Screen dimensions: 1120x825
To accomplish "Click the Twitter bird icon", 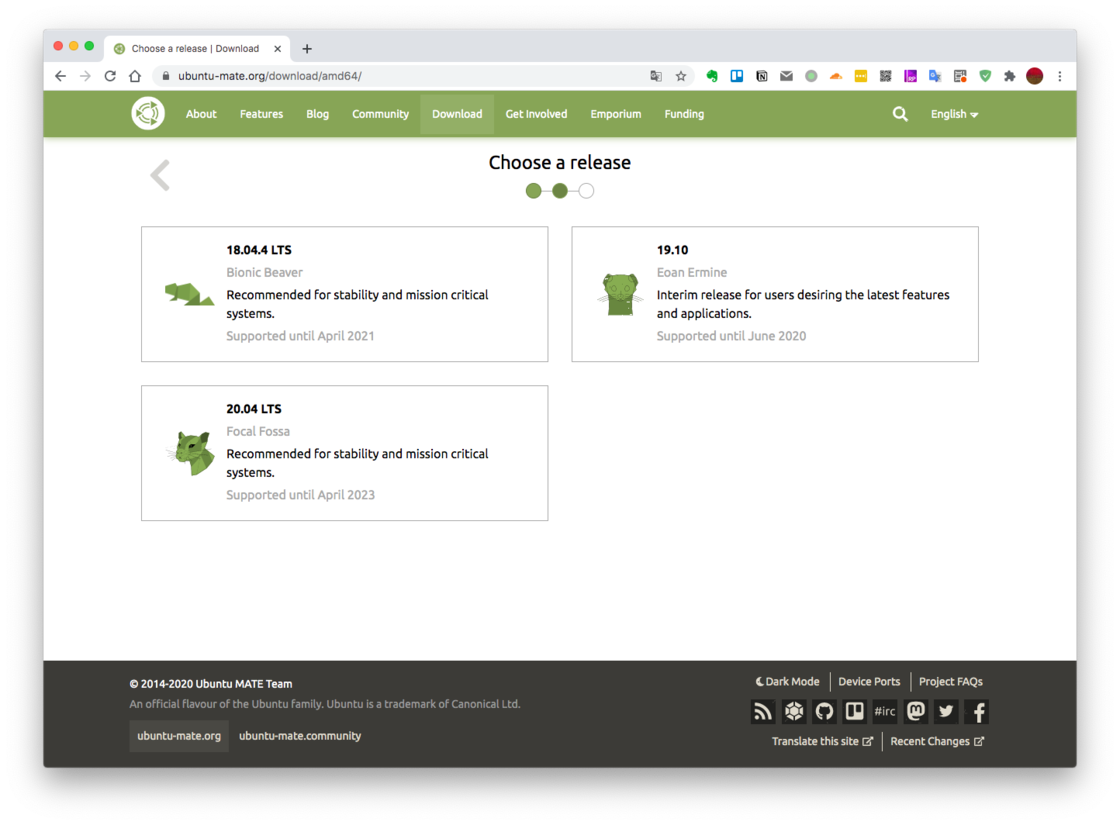I will pyautogui.click(x=946, y=711).
